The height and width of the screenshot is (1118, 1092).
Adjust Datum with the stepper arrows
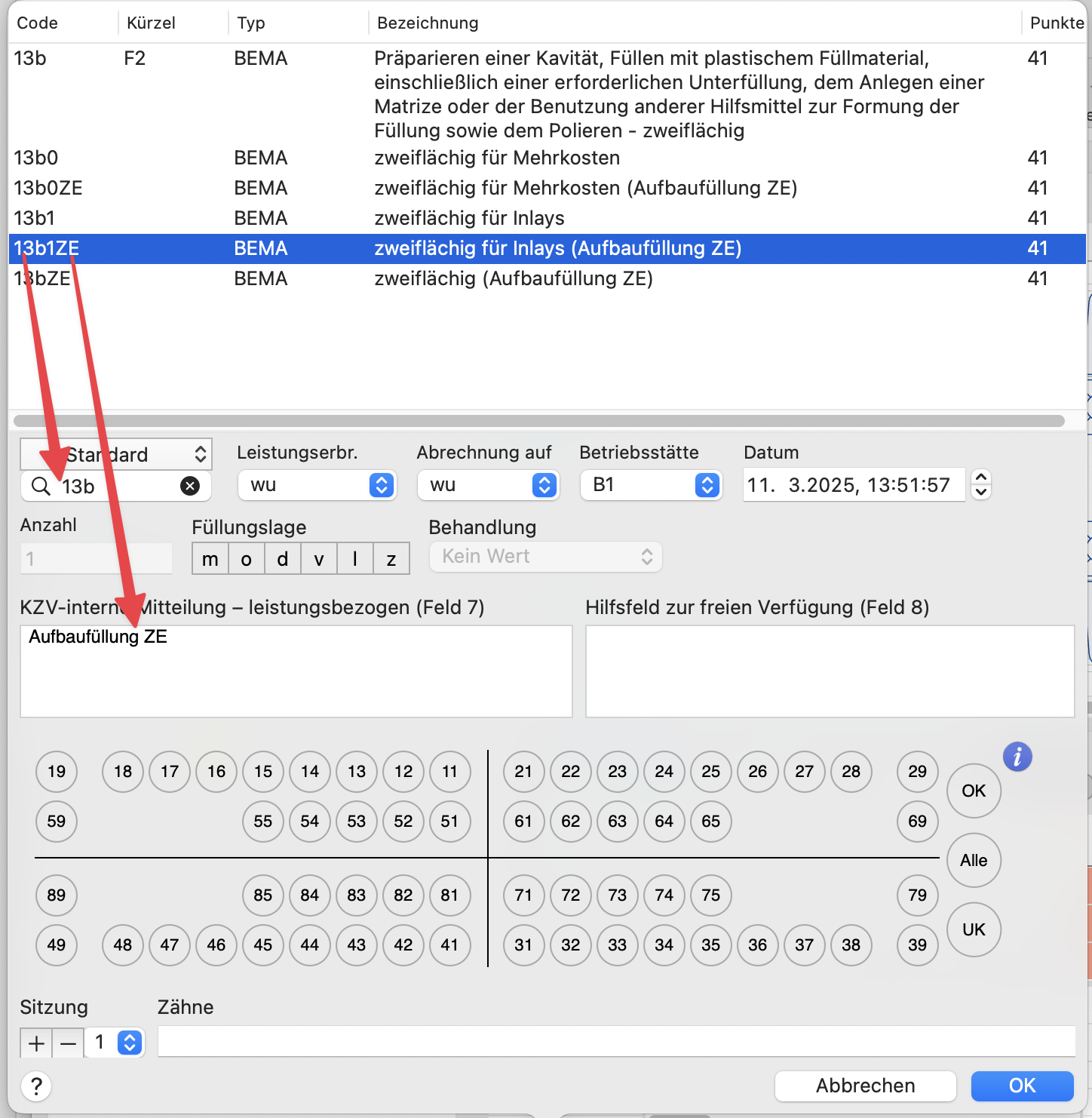click(x=980, y=485)
